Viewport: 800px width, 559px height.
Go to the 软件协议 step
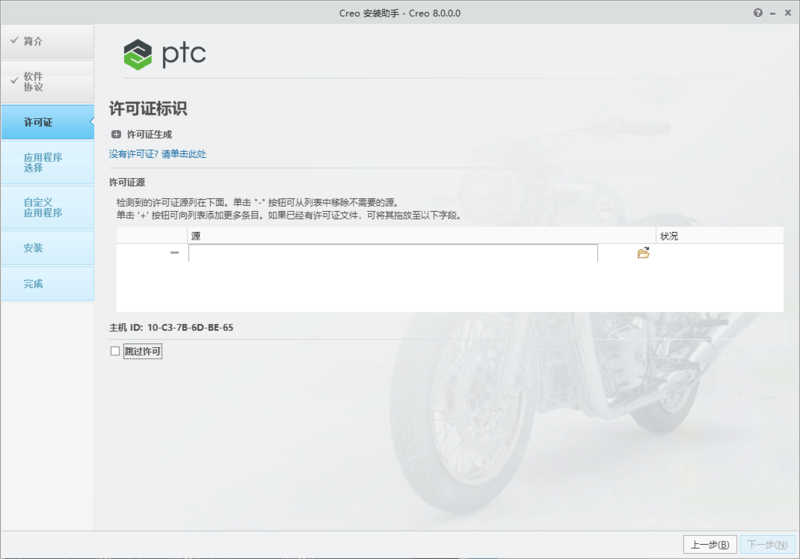(x=47, y=82)
